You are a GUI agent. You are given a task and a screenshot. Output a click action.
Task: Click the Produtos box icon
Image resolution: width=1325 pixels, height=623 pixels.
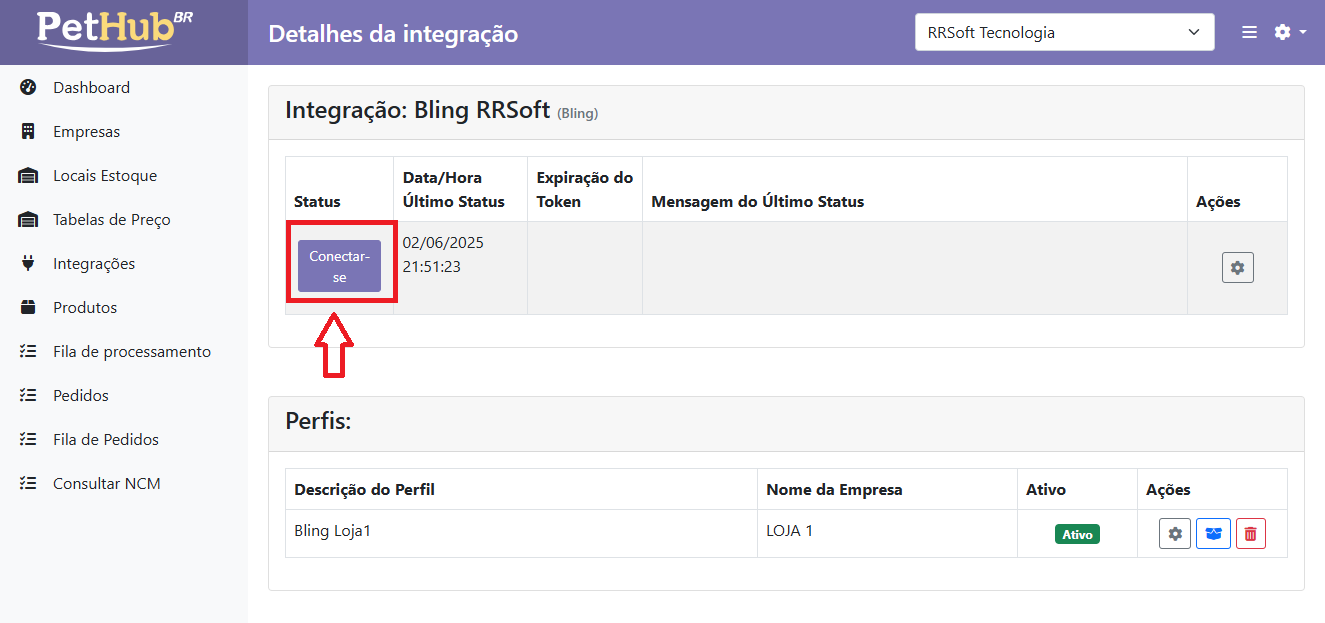tap(28, 307)
